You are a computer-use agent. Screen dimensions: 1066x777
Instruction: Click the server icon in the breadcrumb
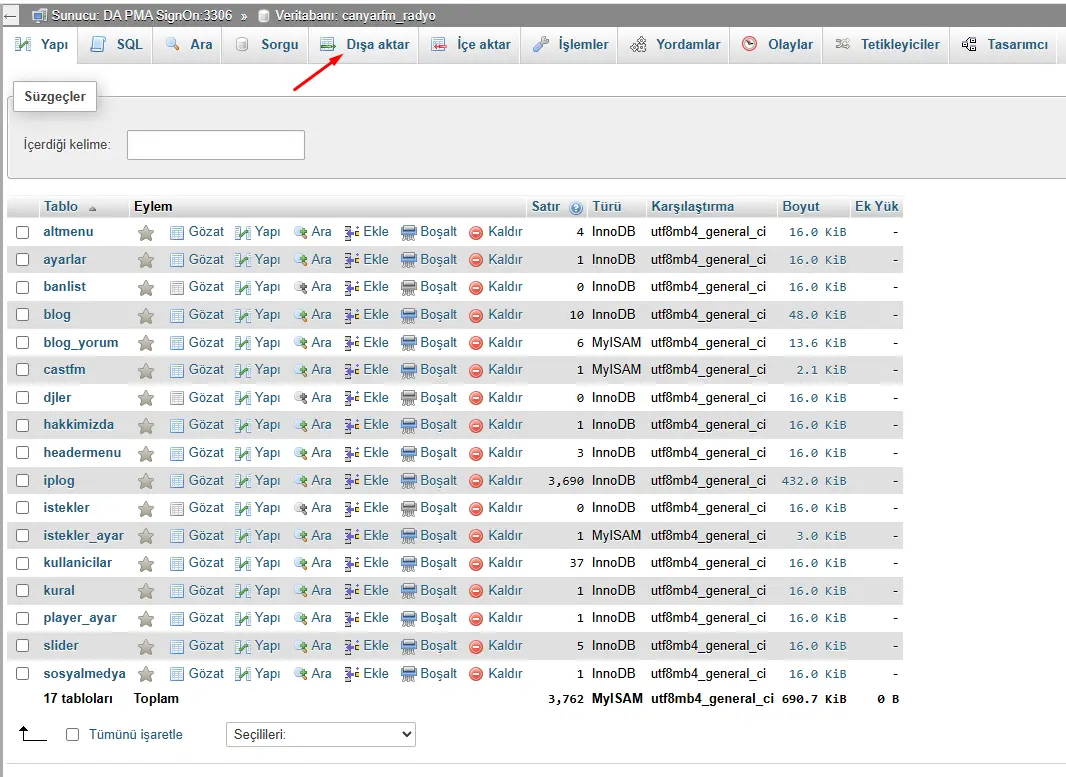point(37,15)
